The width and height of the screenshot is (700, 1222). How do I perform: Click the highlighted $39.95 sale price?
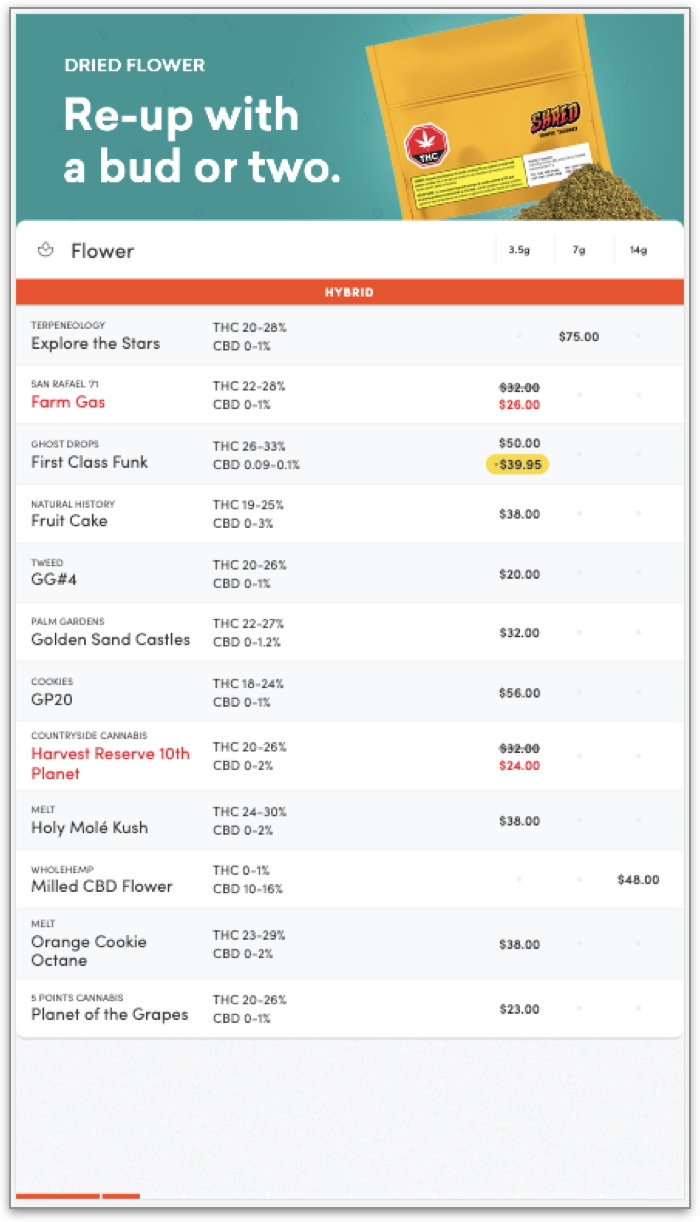point(518,464)
